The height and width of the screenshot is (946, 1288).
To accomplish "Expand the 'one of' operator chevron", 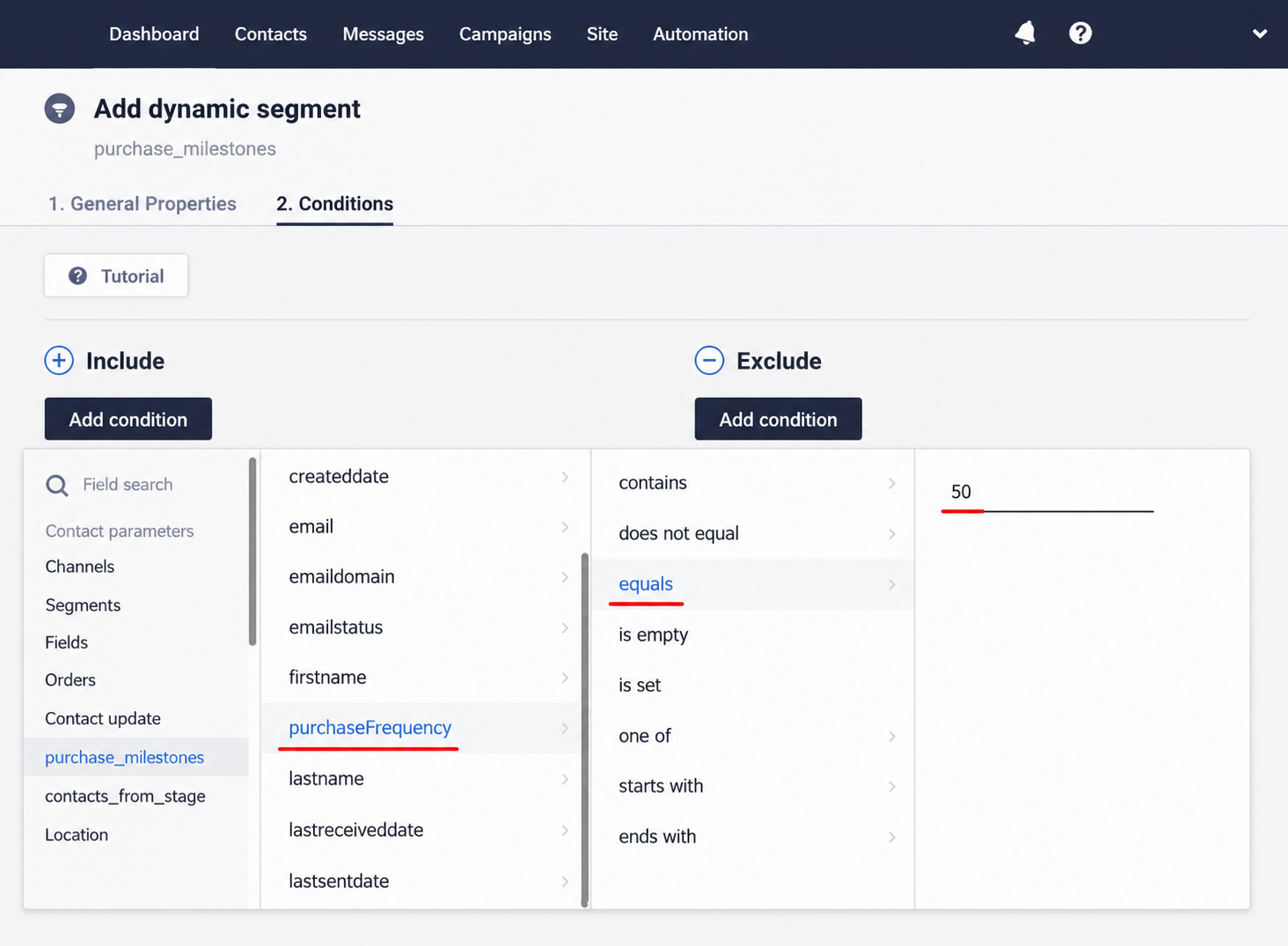I will pos(892,737).
